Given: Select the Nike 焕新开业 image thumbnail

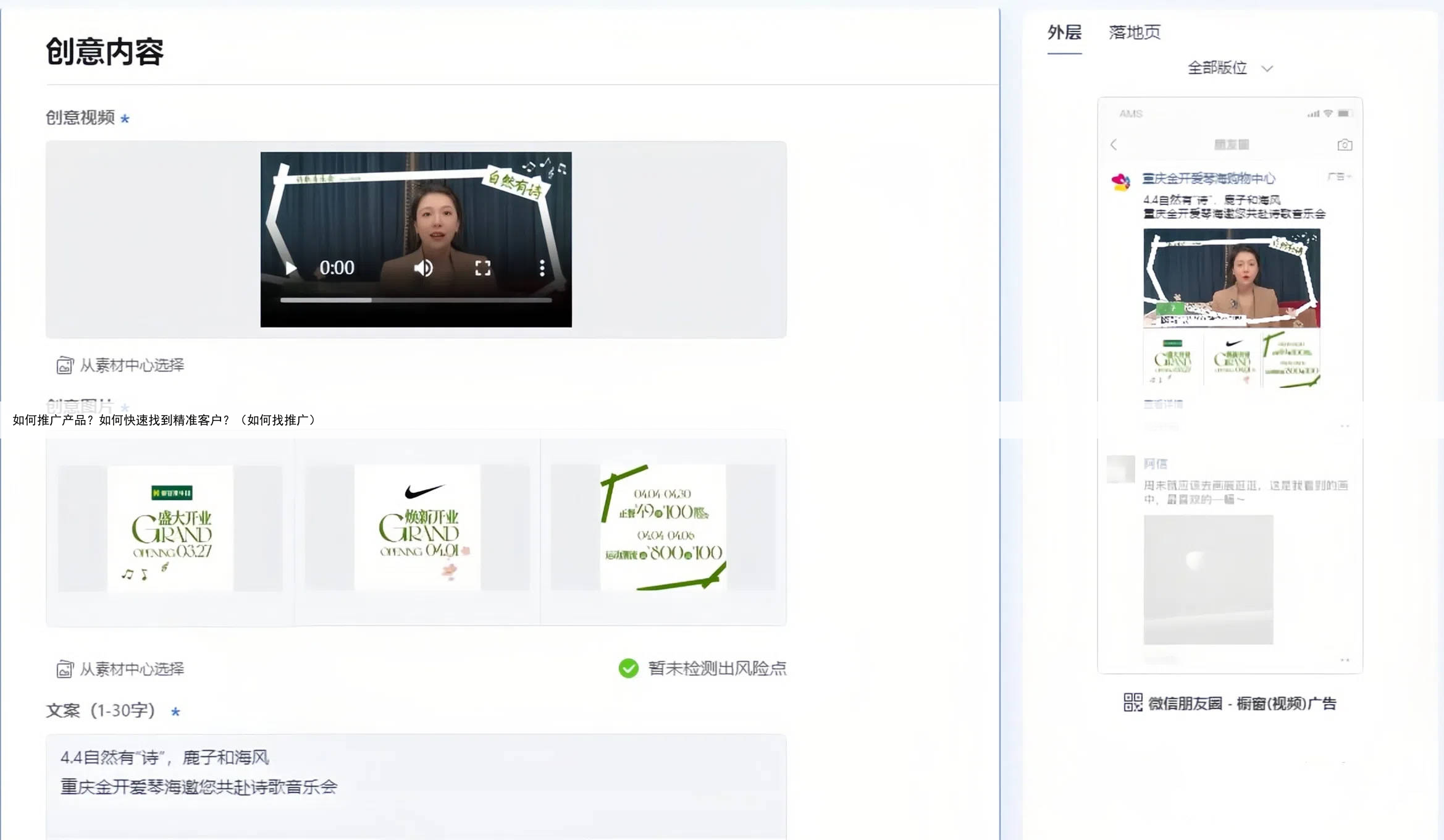Looking at the screenshot, I should point(418,528).
